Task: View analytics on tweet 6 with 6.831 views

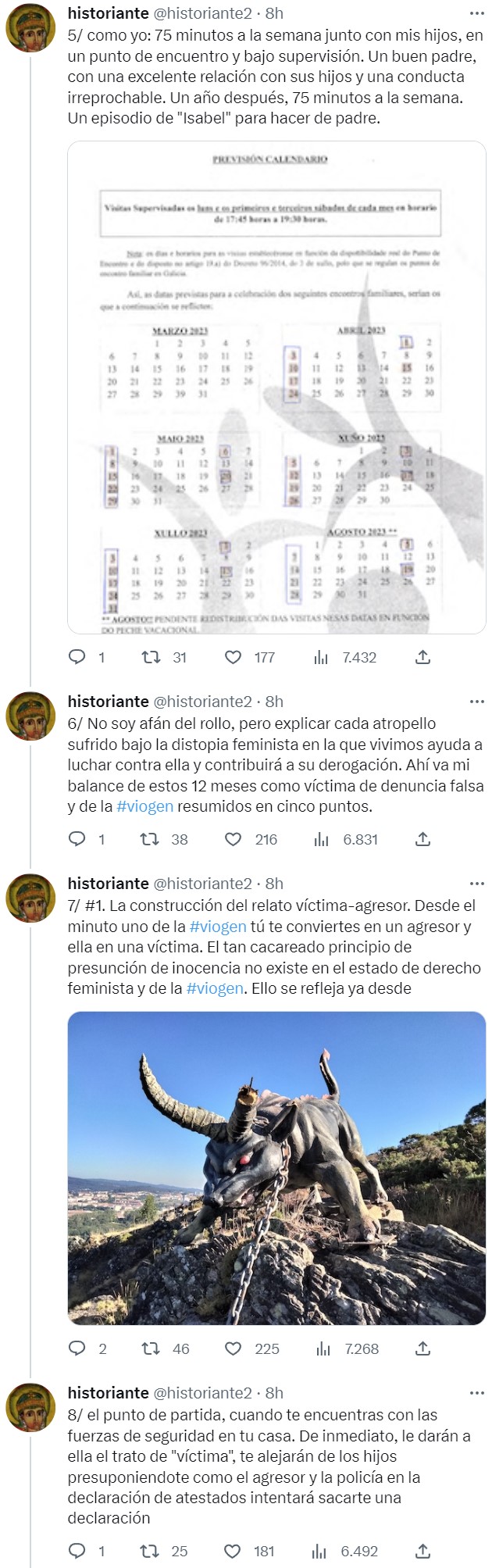Action: [320, 840]
